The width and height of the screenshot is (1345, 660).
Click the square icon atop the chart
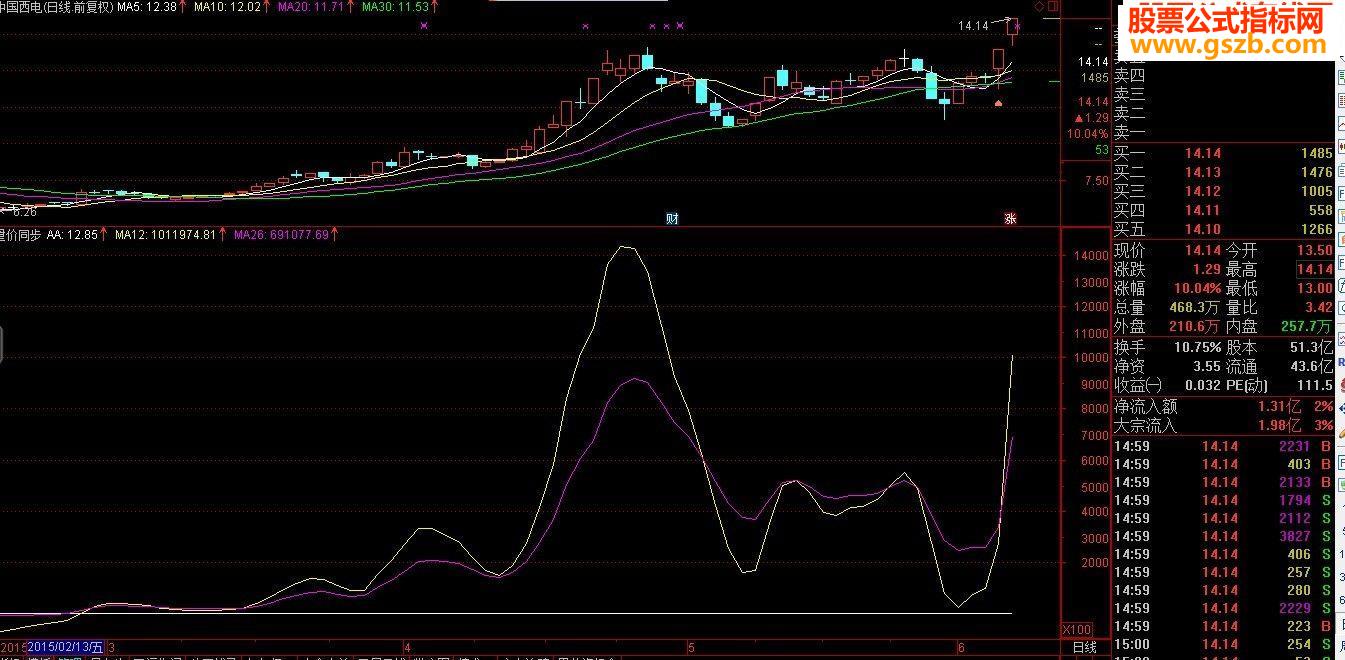[1052, 6]
